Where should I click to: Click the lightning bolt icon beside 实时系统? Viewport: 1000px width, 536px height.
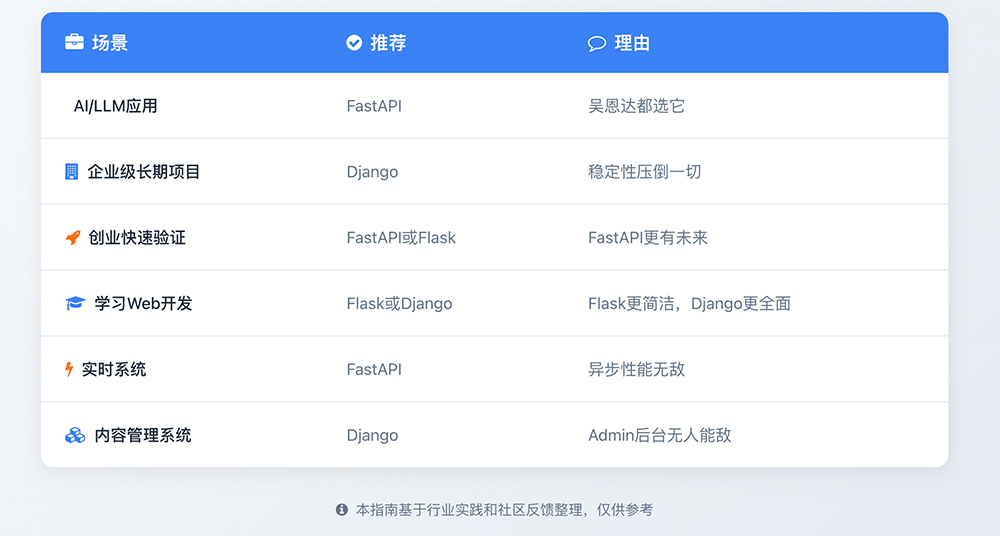click(70, 369)
